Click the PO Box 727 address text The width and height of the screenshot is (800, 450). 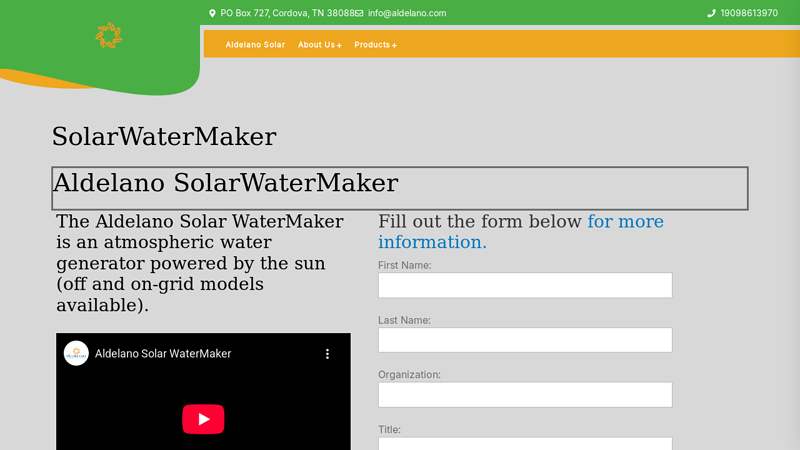(x=287, y=13)
